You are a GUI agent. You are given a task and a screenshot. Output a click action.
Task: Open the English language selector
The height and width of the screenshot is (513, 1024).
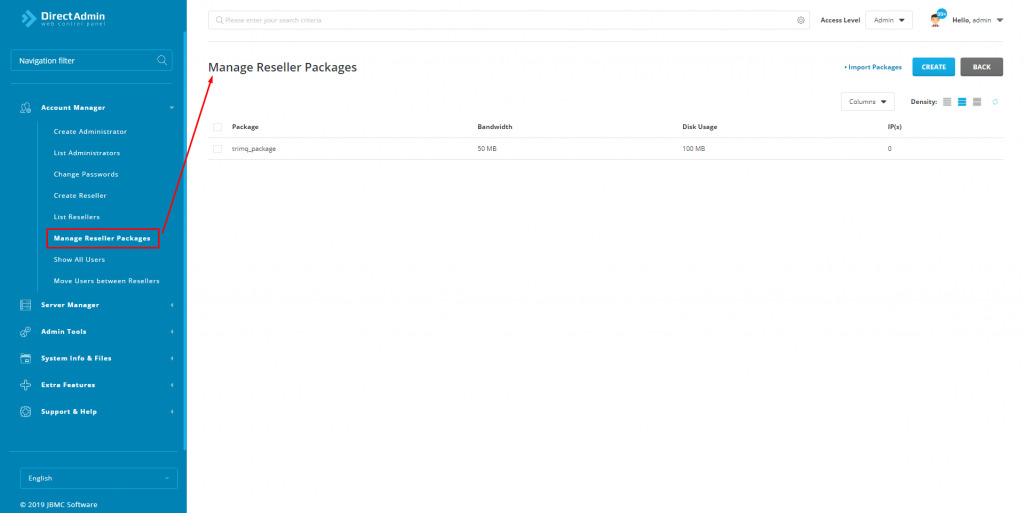click(x=98, y=478)
